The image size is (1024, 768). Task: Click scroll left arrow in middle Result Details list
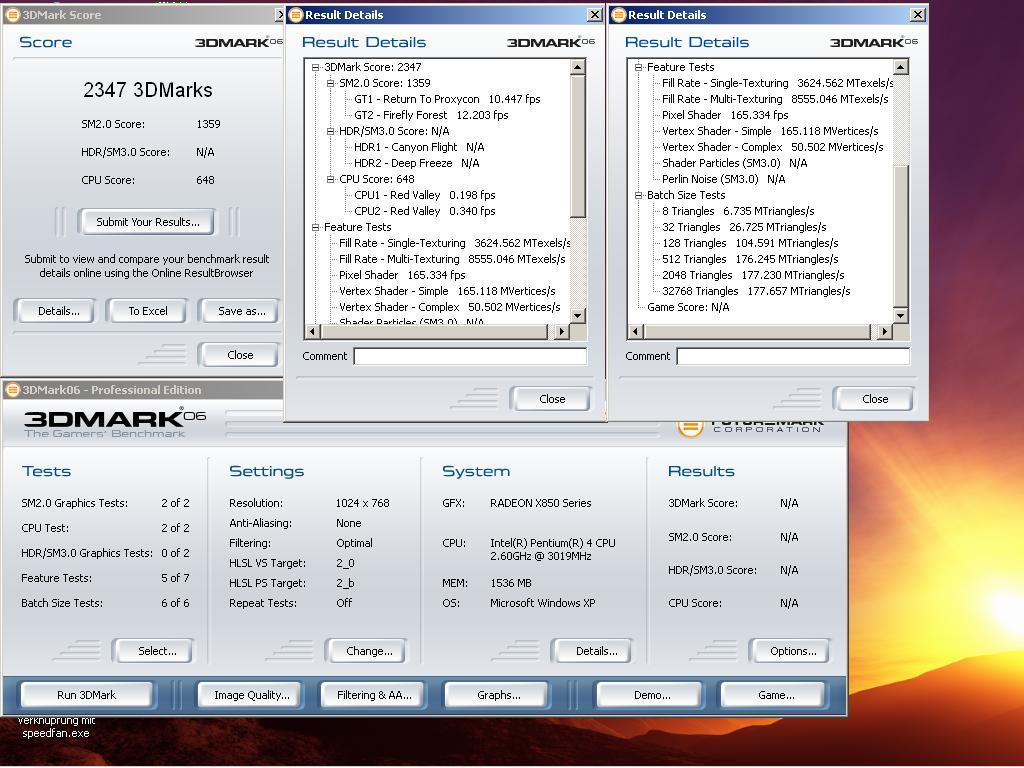[x=312, y=332]
